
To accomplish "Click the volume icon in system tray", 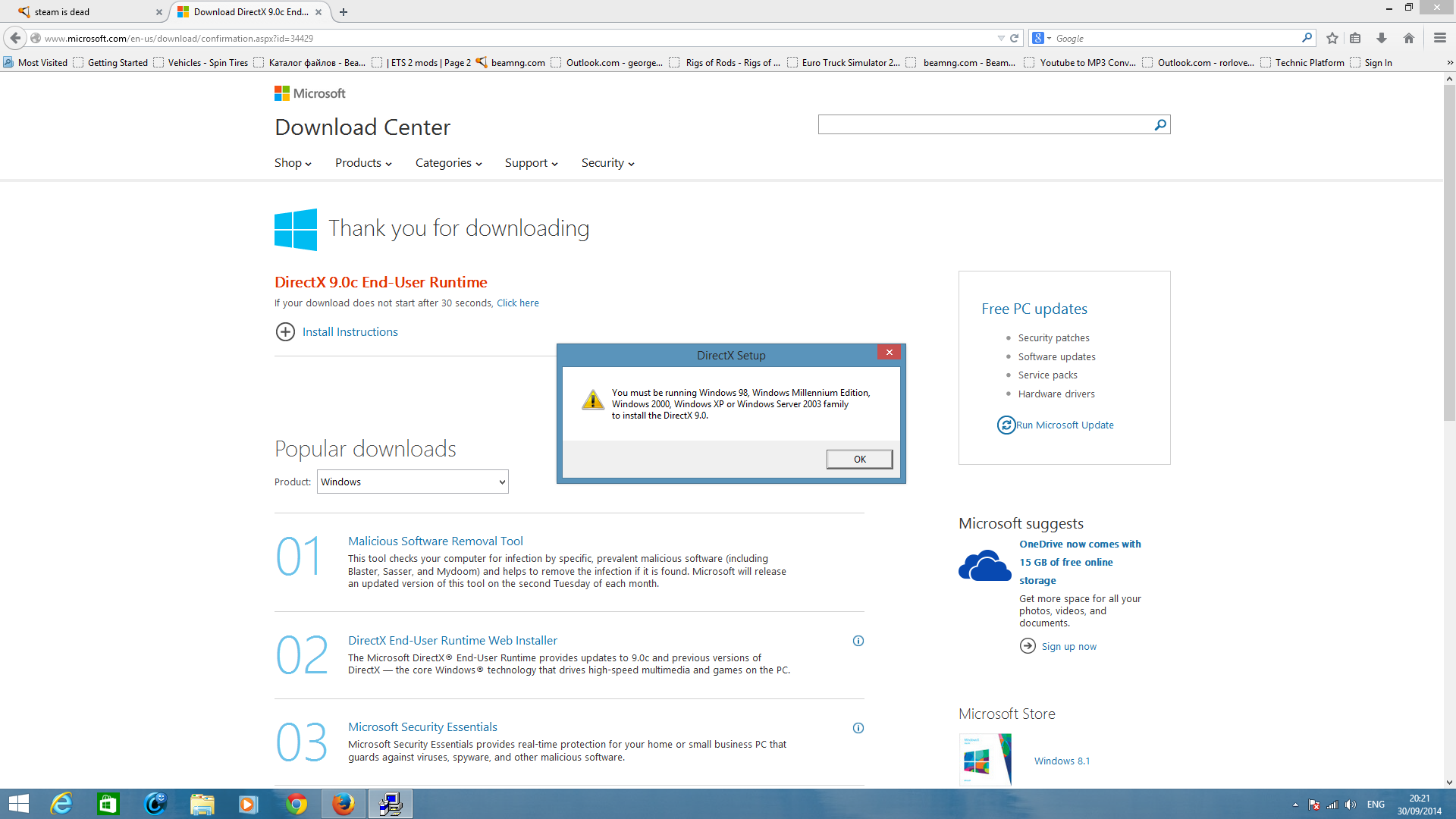I will tap(1350, 805).
